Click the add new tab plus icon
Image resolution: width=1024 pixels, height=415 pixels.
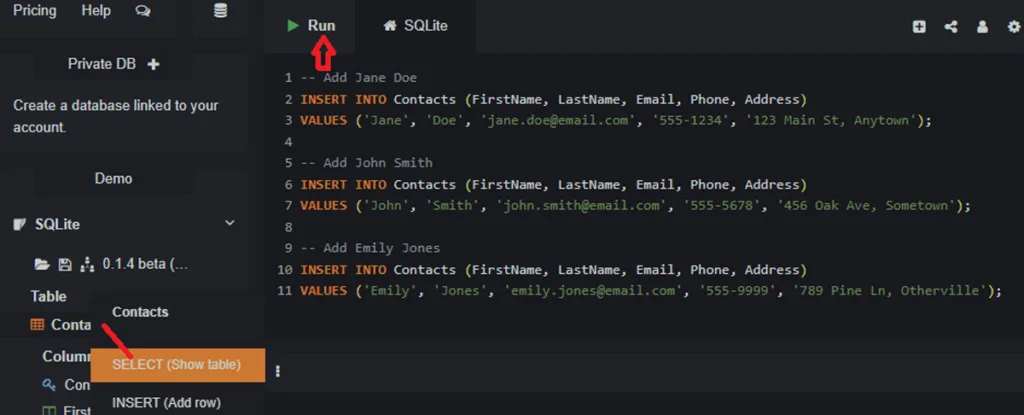point(919,27)
